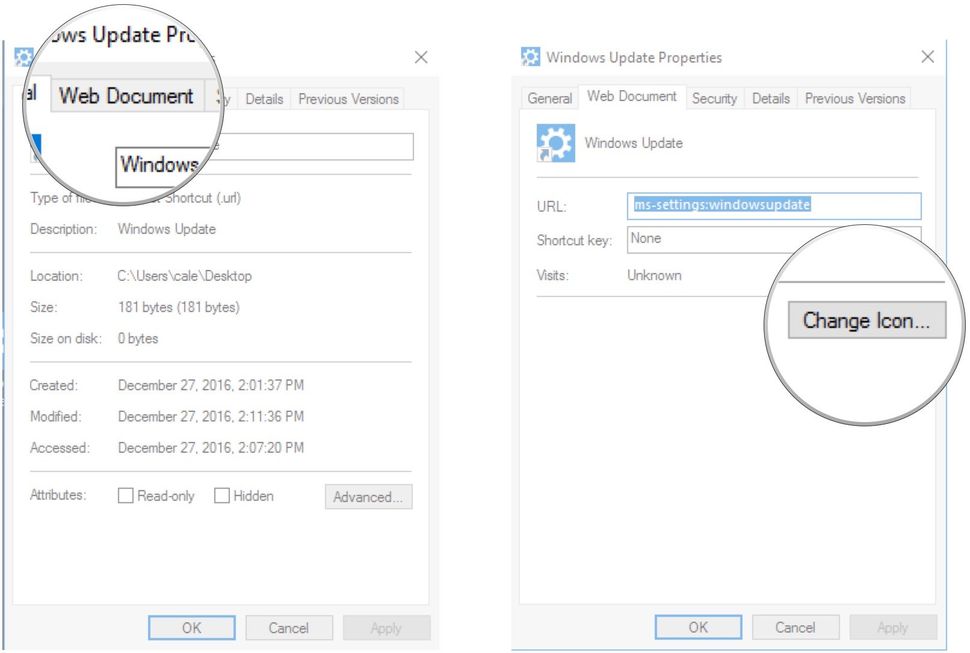
Task: Confirm changes with OK in left dialog
Action: (191, 628)
